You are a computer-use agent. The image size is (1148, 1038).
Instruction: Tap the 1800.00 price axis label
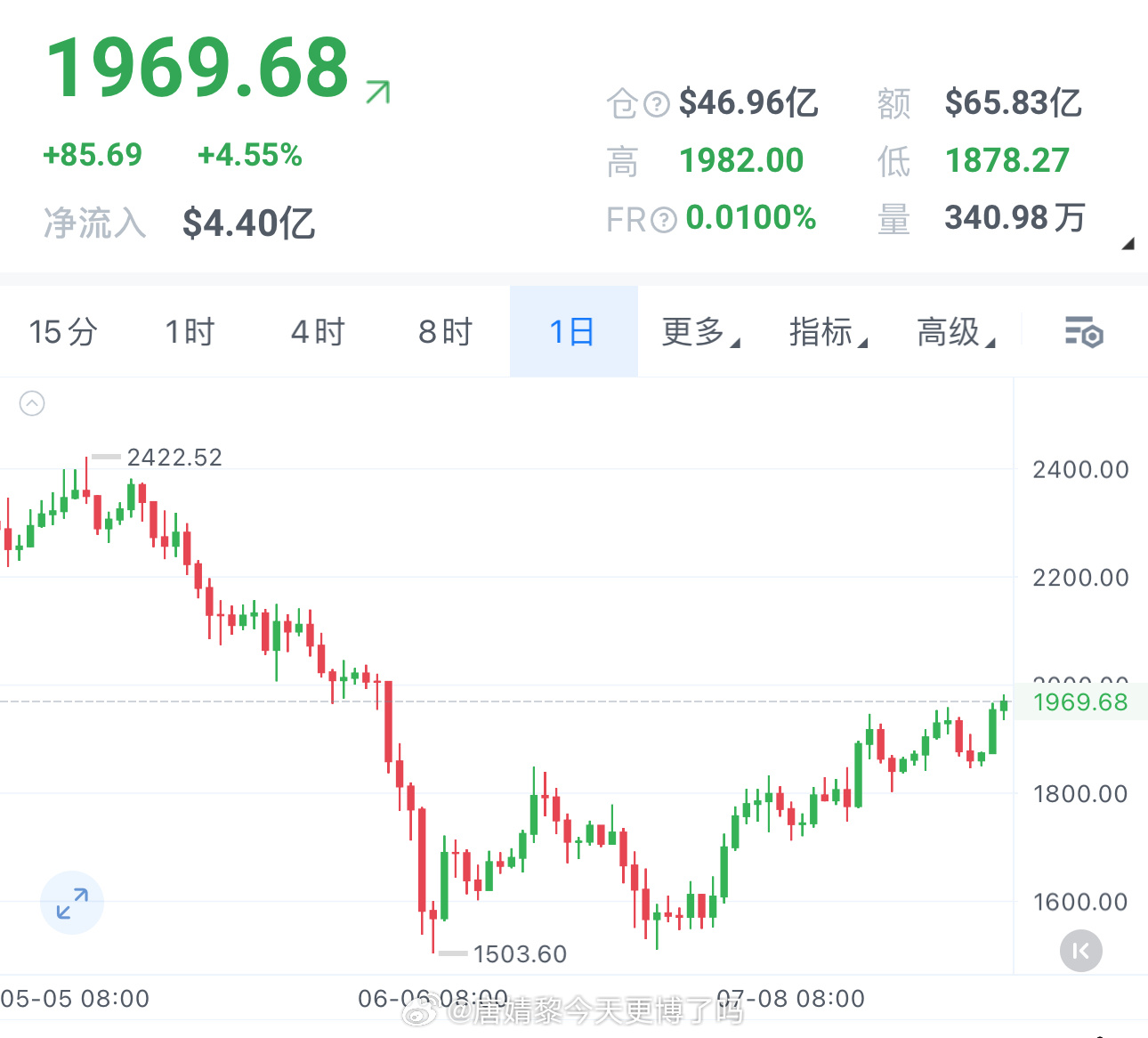point(1080,794)
